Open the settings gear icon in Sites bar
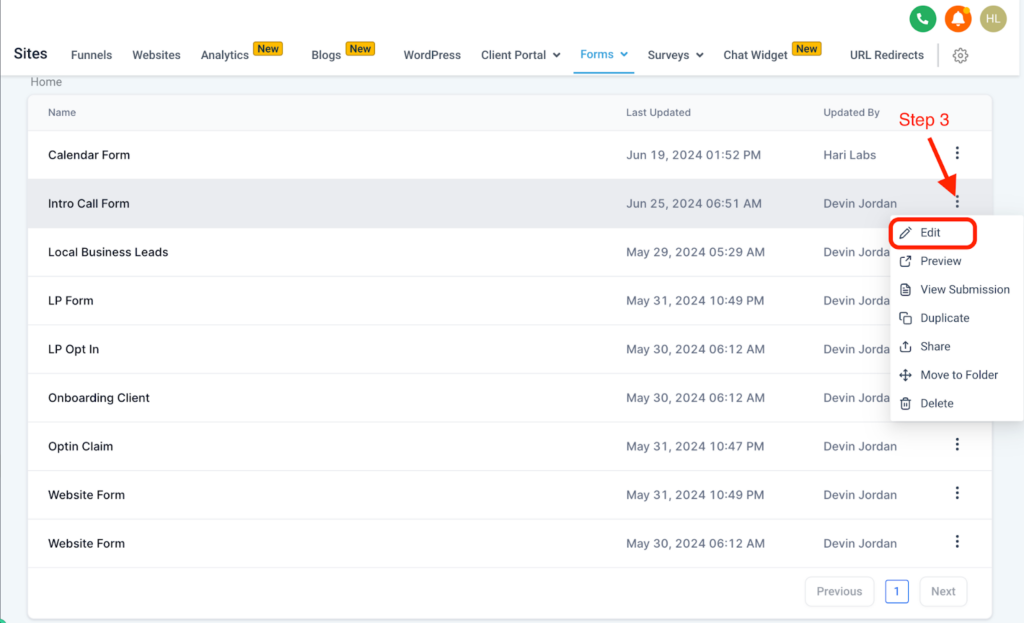 (x=960, y=56)
